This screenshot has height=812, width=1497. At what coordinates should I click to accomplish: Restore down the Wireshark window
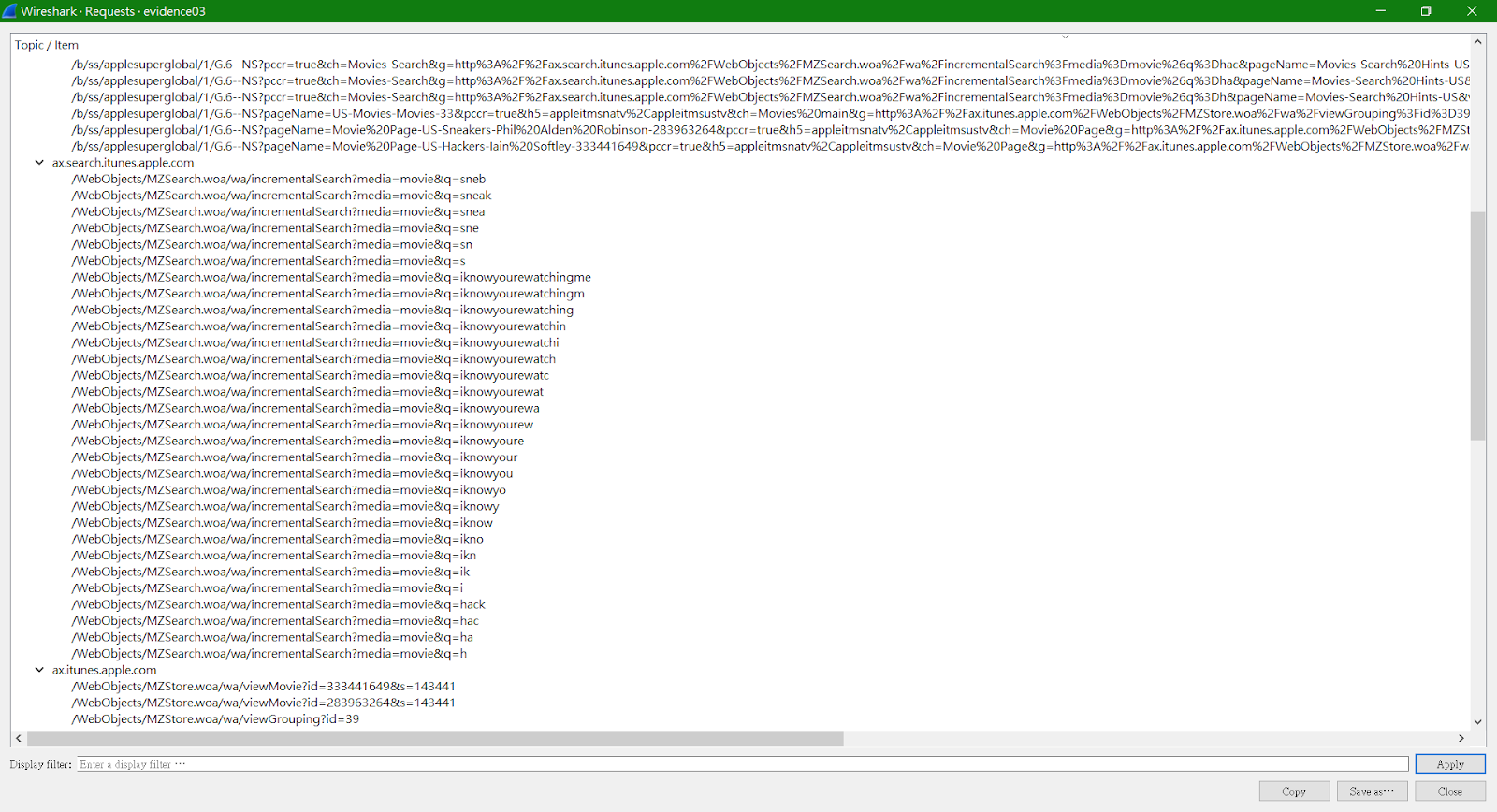coord(1426,11)
